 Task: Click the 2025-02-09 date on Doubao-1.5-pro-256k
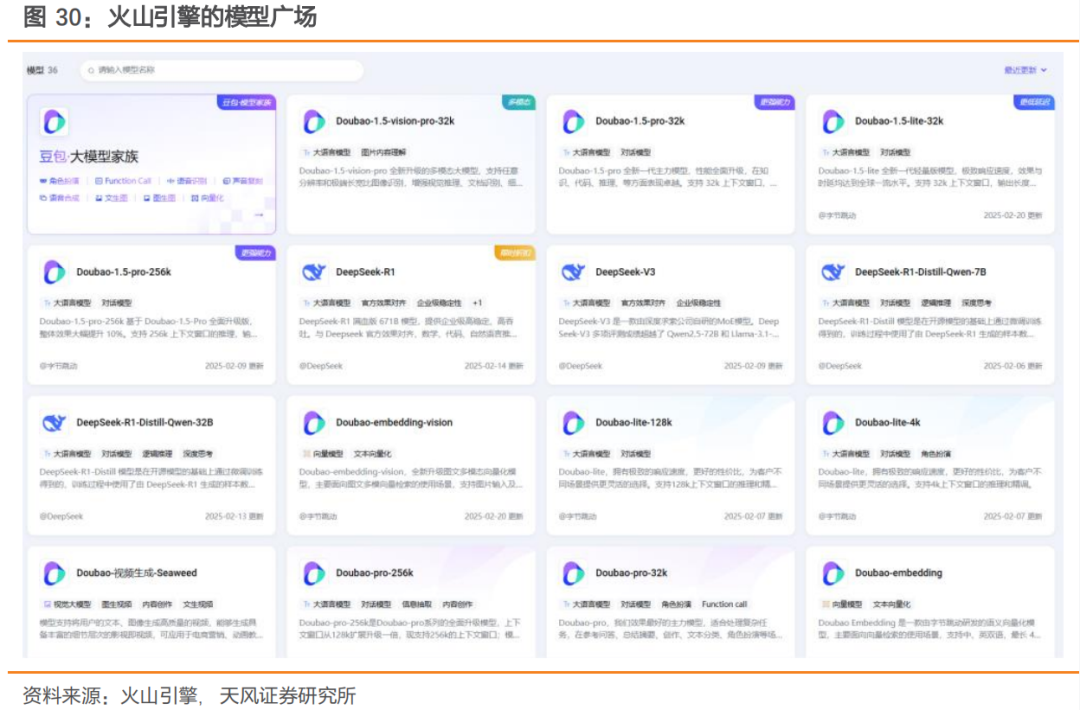click(x=234, y=366)
